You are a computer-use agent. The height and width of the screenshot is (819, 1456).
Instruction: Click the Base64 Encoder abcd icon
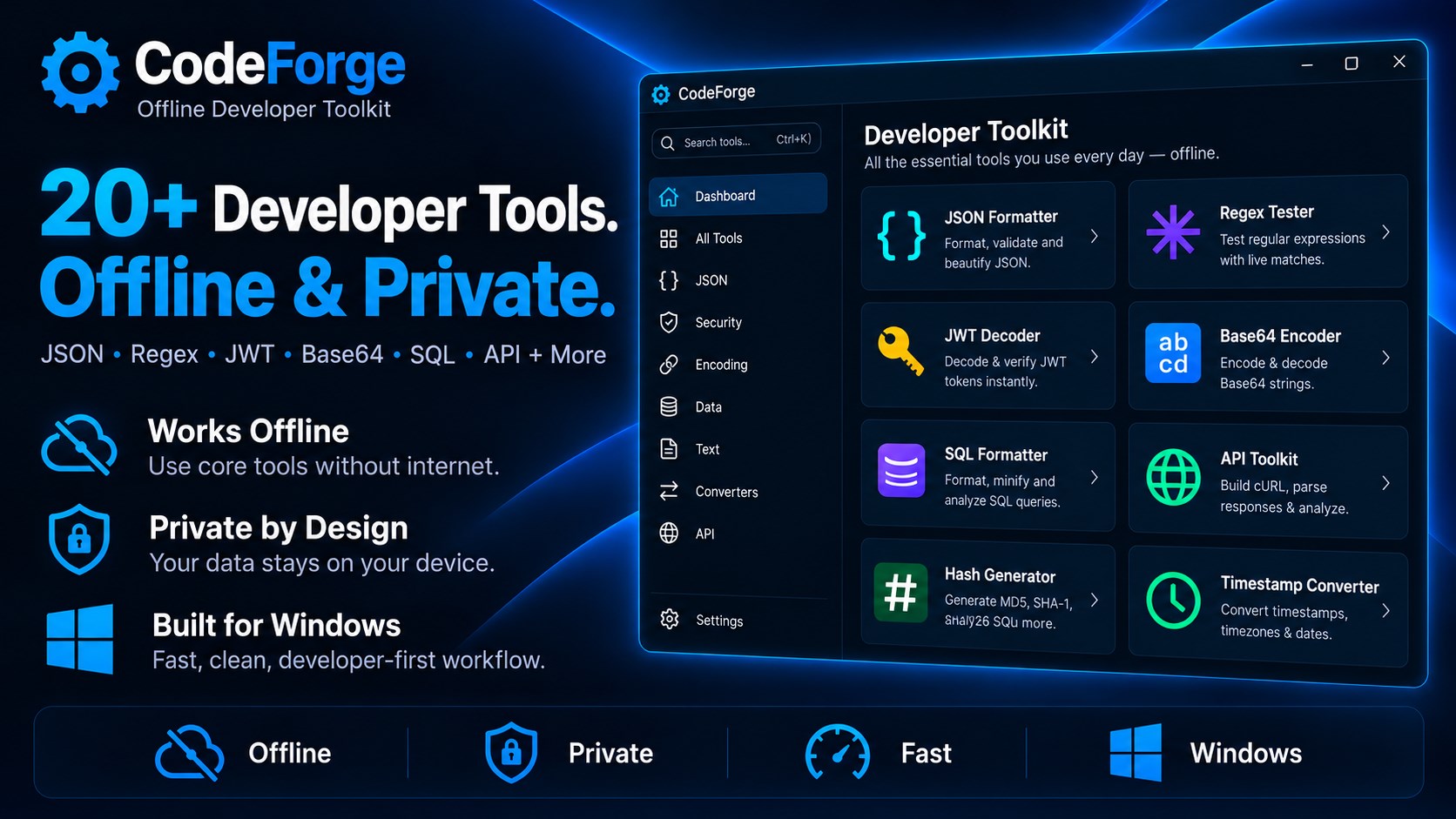1173,352
